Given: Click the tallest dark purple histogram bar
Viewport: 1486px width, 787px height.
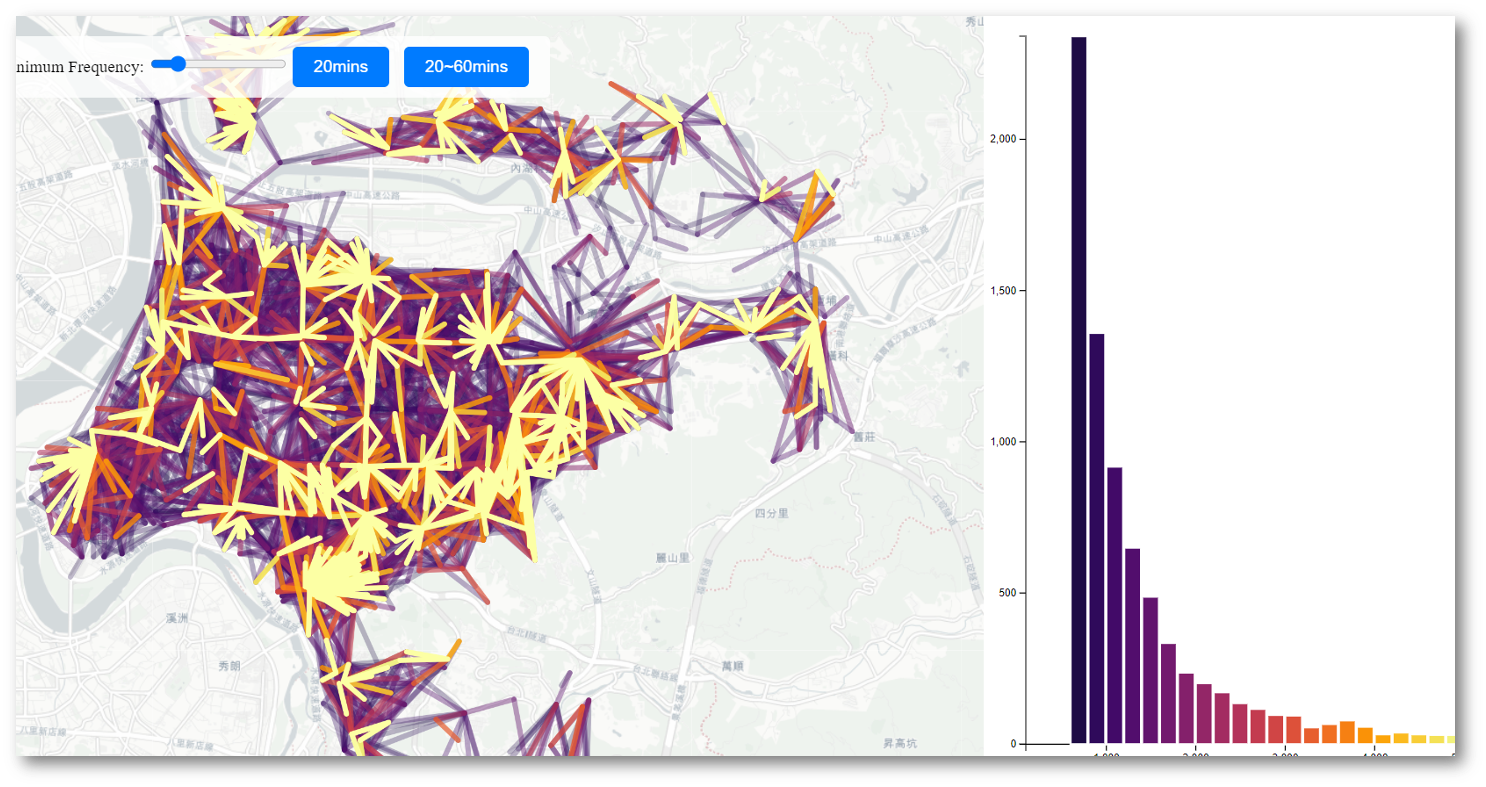Looking at the screenshot, I should pos(1079,400).
